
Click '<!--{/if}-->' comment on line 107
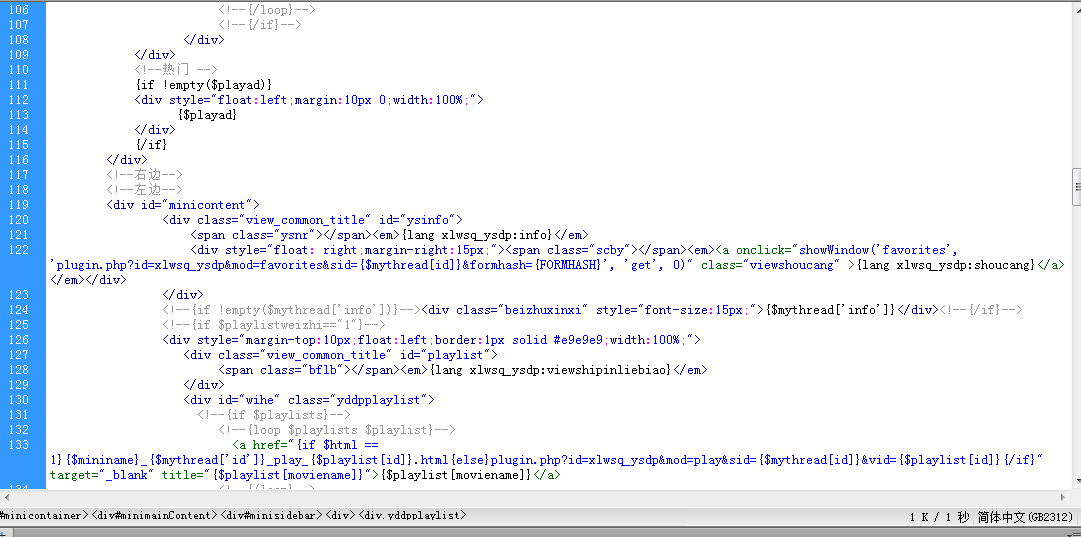260,25
